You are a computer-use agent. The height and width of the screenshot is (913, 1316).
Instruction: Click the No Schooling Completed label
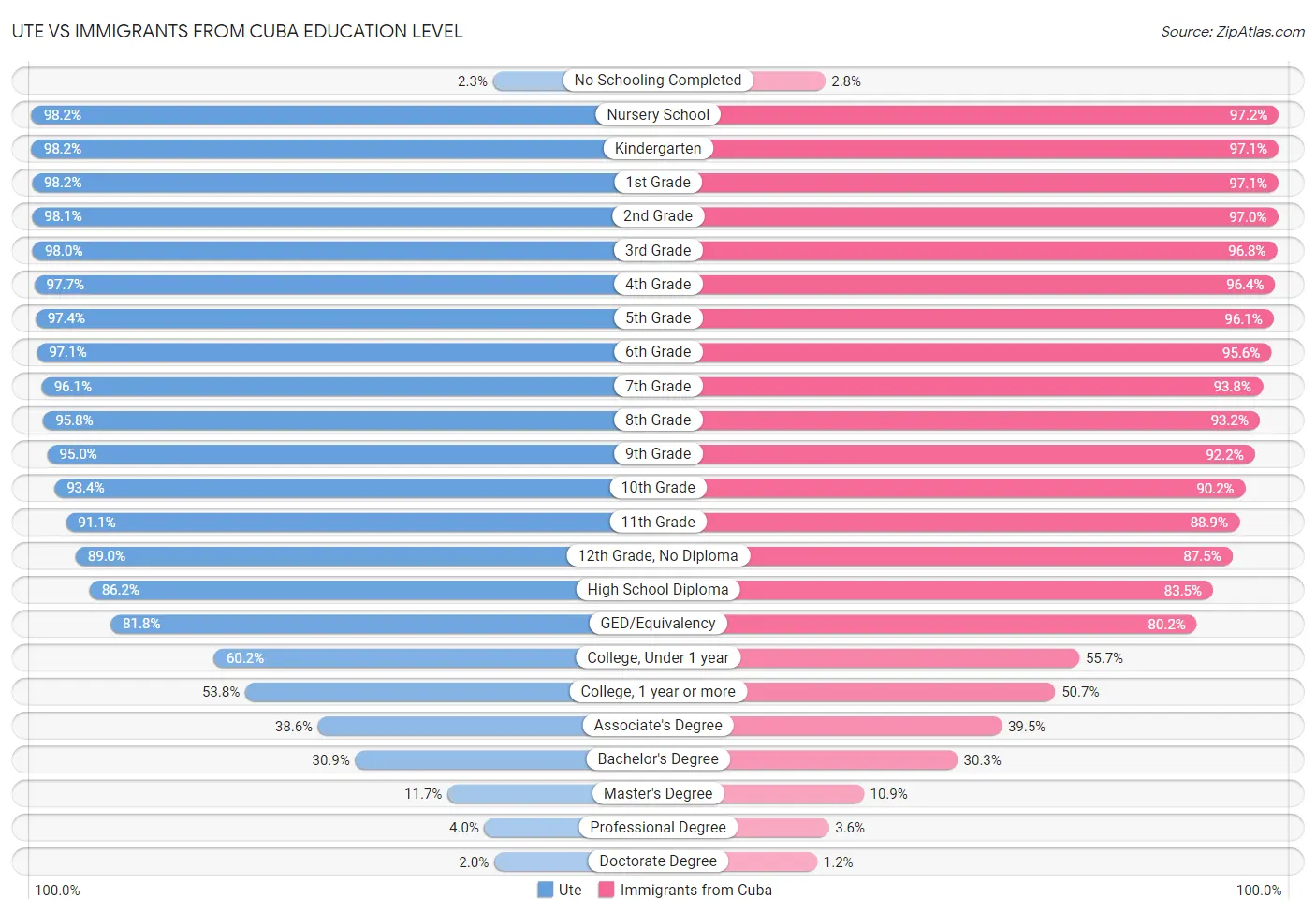click(x=658, y=81)
